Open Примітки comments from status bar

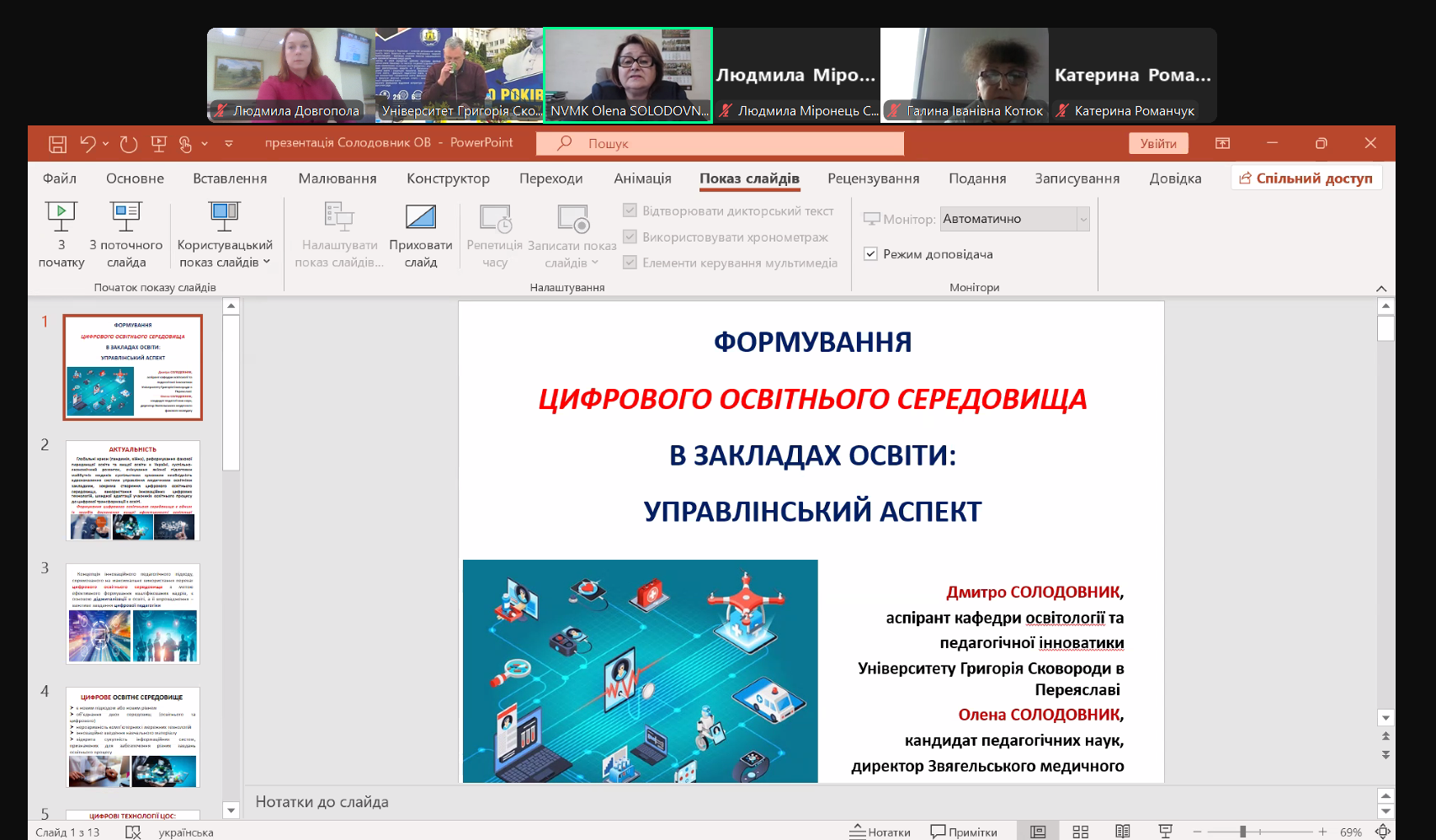[964, 832]
